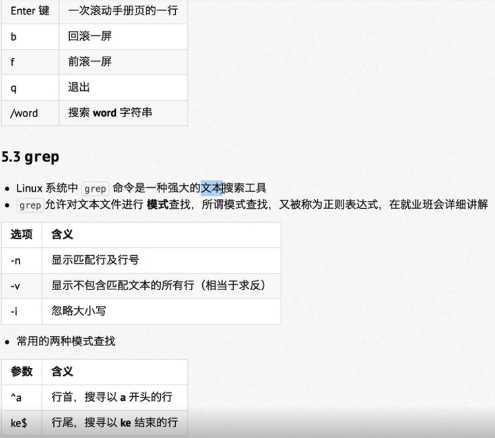The image size is (495, 438).
Task: Click the '常用的两种模式查找' bullet text
Action: tap(66, 341)
